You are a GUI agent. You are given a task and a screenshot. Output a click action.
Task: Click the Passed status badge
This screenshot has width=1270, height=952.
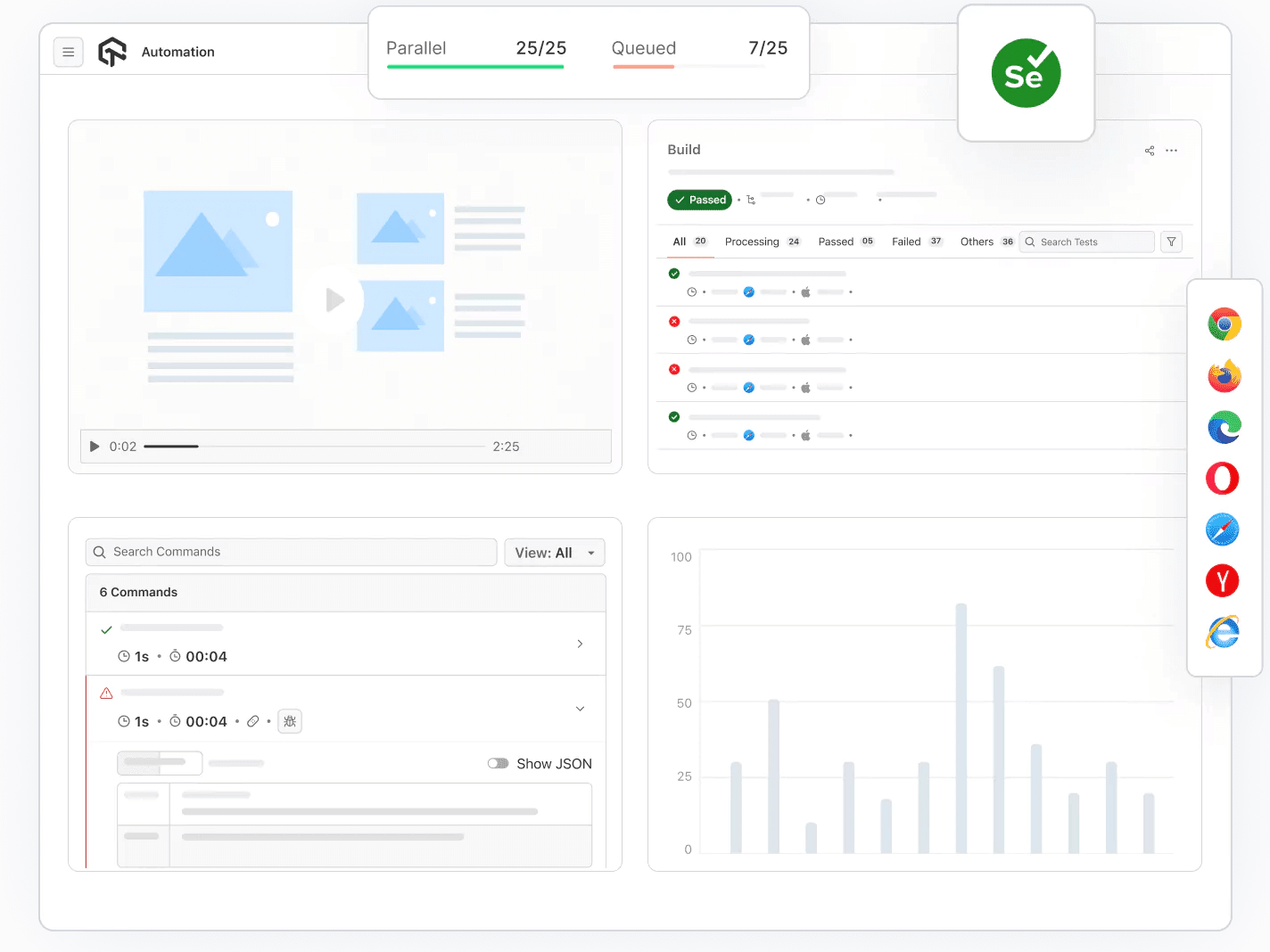pyautogui.click(x=699, y=200)
